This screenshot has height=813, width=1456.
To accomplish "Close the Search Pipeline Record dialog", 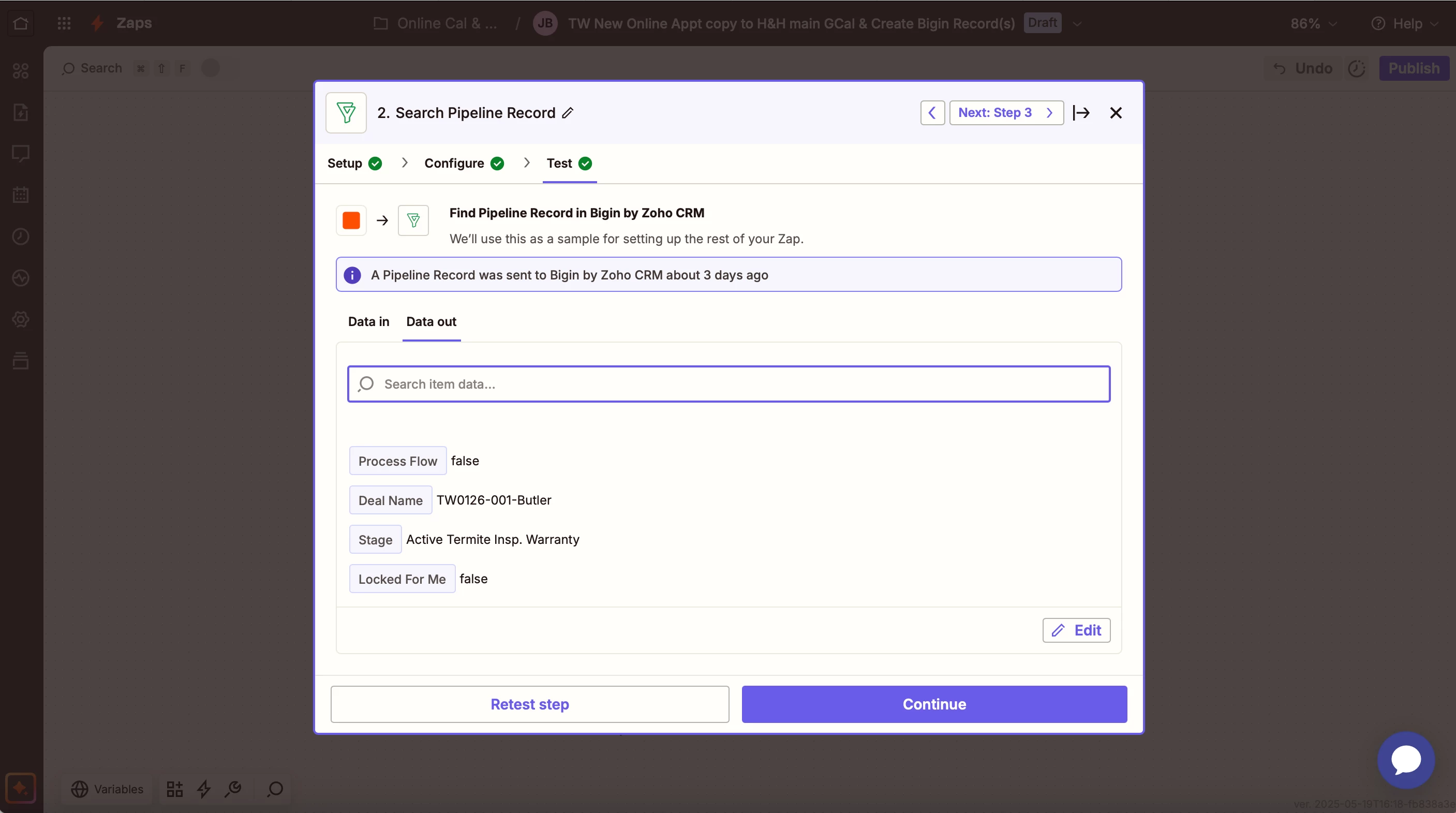I will coord(1115,112).
